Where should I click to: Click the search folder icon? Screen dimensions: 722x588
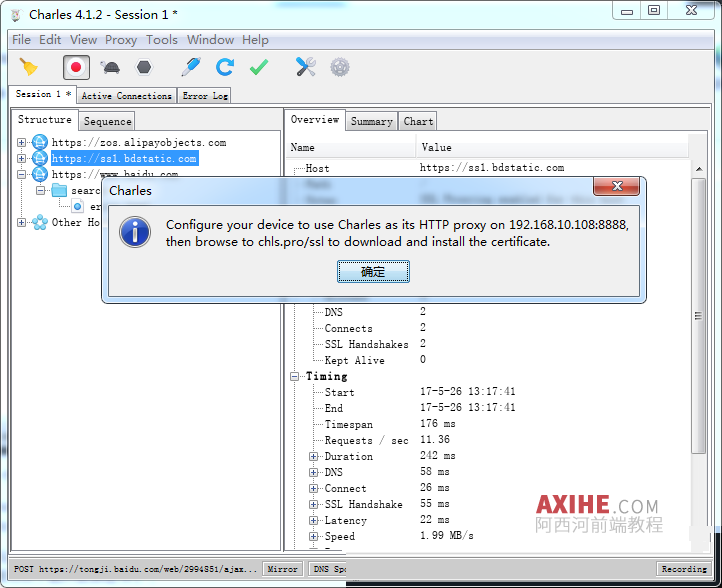pyautogui.click(x=59, y=190)
